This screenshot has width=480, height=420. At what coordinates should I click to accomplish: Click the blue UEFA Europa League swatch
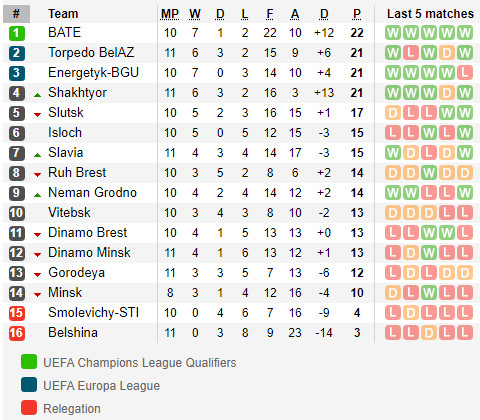click(29, 385)
